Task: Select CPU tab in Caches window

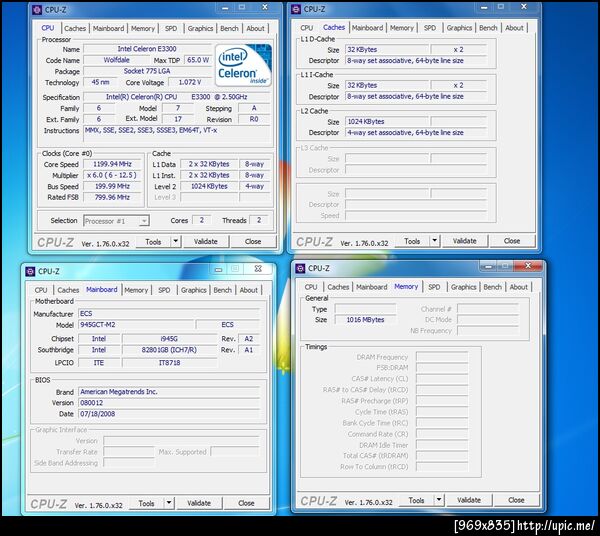Action: click(307, 28)
